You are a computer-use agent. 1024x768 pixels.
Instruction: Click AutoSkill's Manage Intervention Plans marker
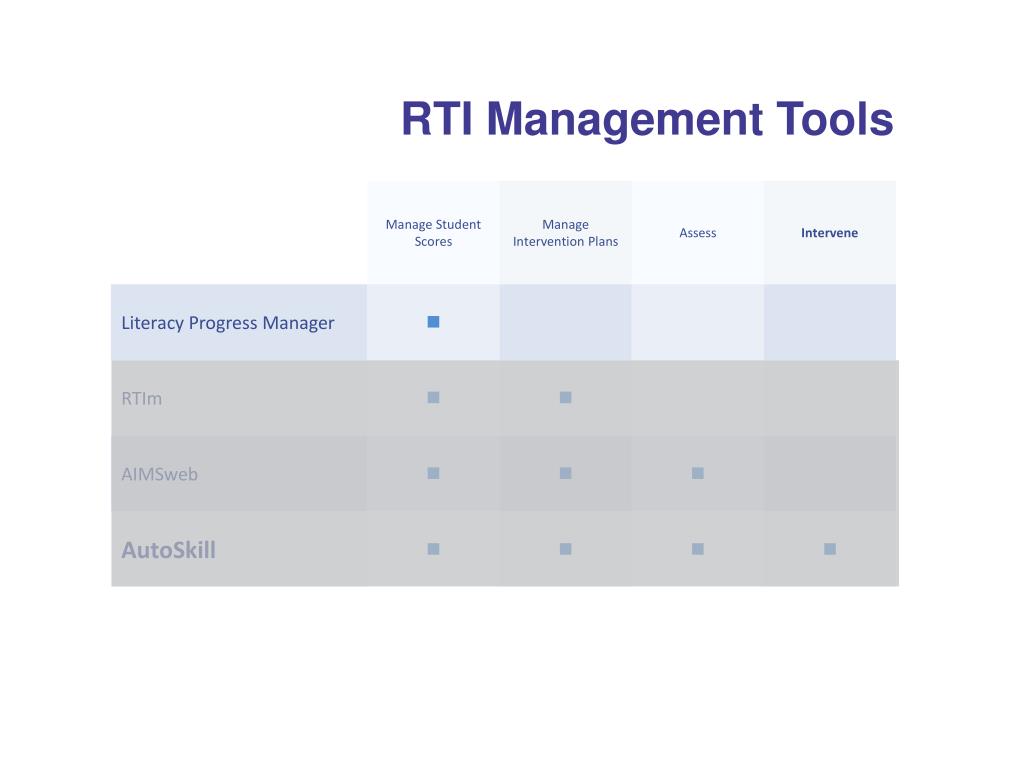[566, 549]
